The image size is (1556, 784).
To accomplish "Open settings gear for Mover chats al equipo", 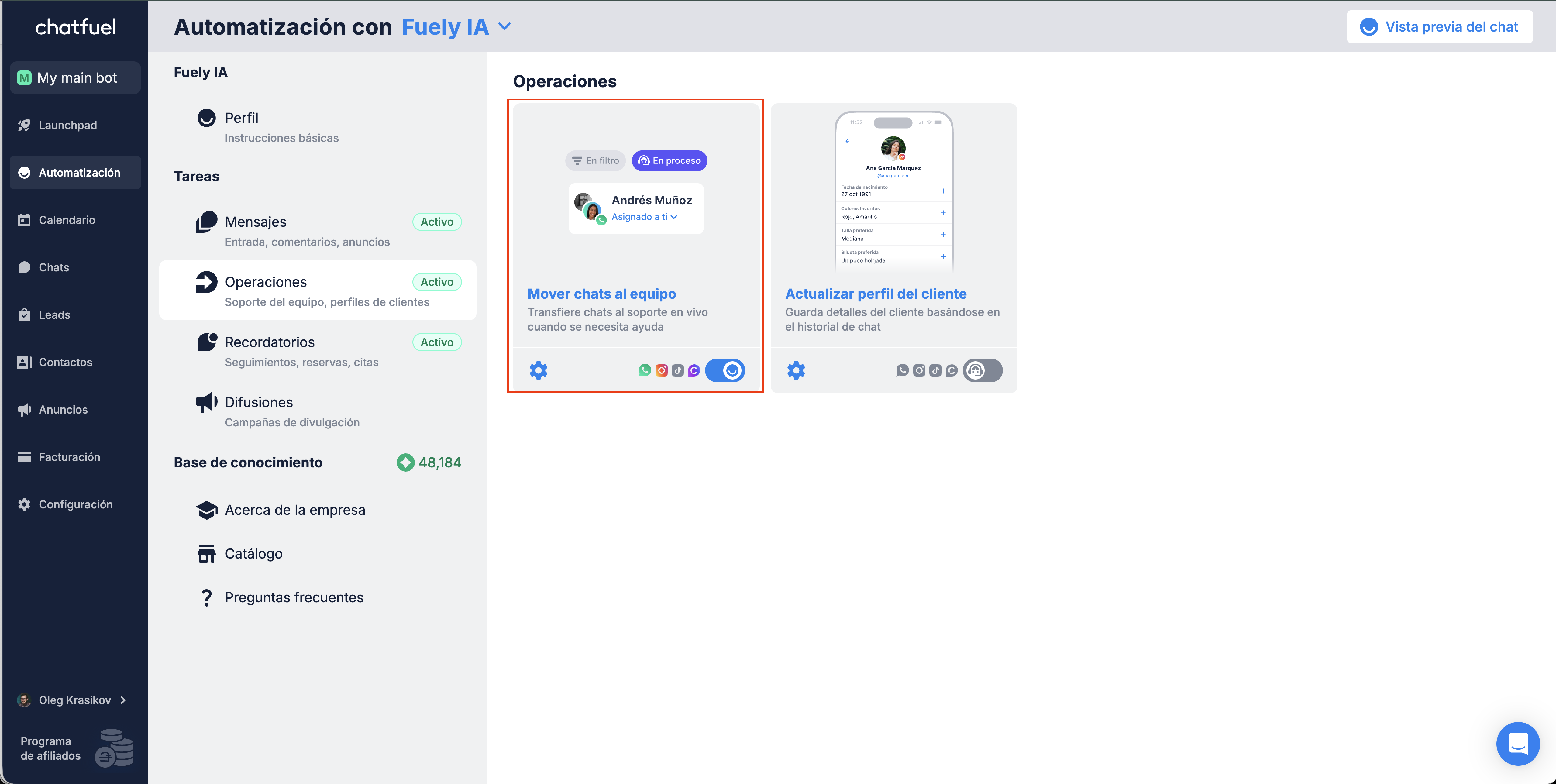I will 538,370.
